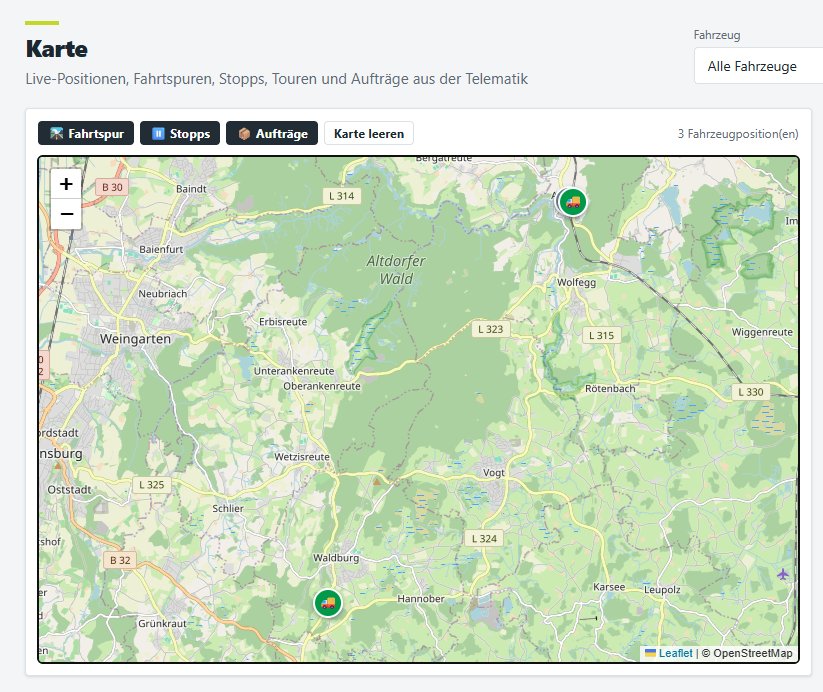Open the OpenStreetMap attribution link

click(752, 653)
